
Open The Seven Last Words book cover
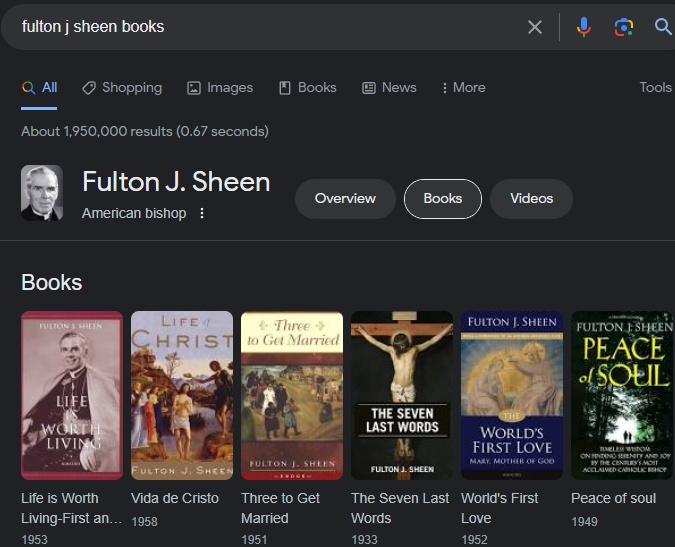402,395
